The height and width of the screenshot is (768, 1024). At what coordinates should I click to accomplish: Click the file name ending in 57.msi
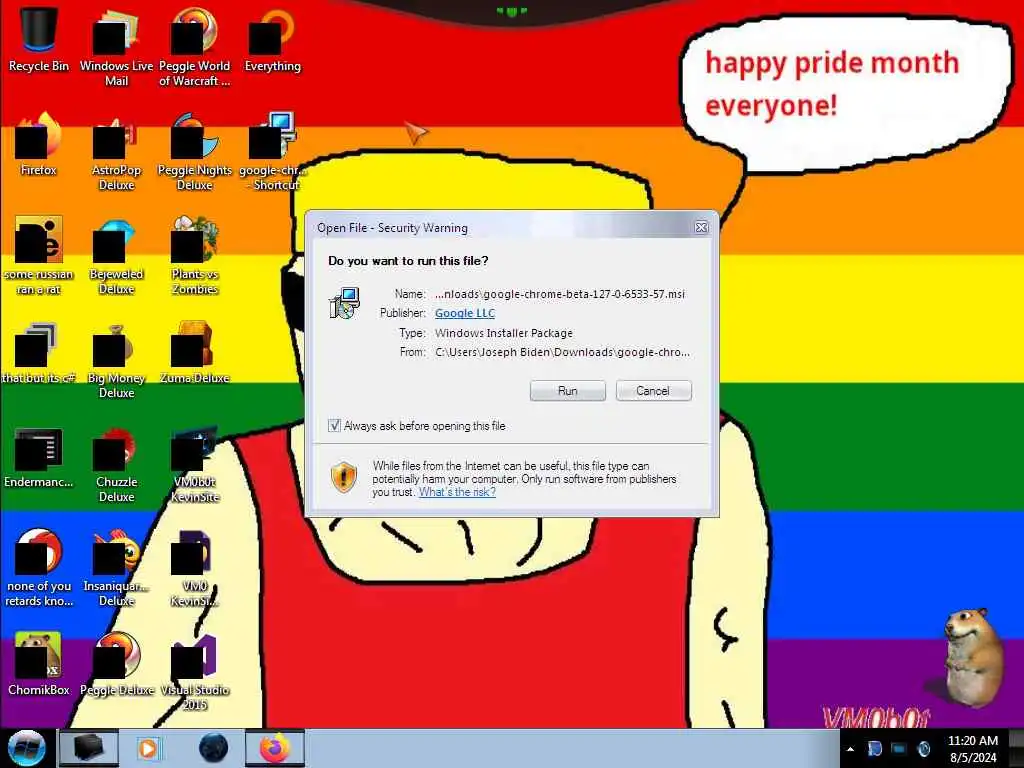[560, 294]
